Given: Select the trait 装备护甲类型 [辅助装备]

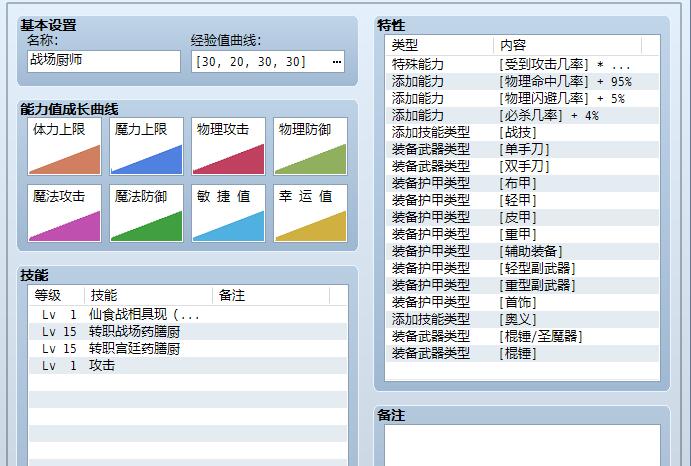Looking at the screenshot, I should [522, 251].
